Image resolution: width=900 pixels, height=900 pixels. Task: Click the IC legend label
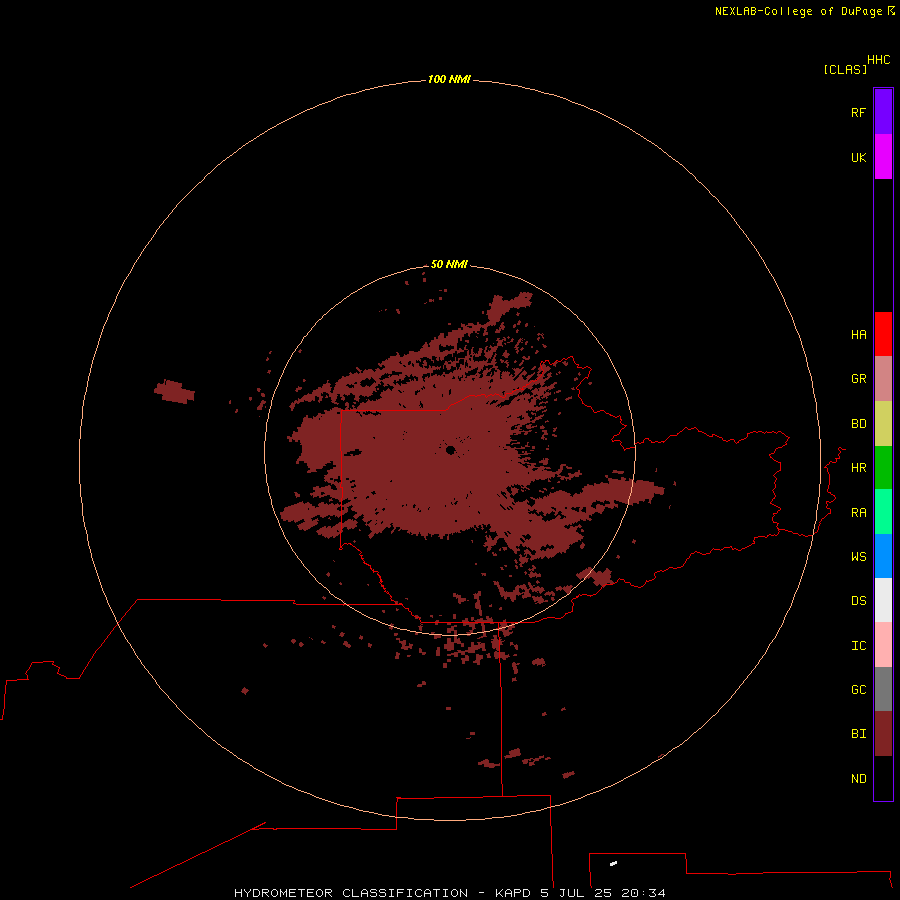pyautogui.click(x=858, y=646)
